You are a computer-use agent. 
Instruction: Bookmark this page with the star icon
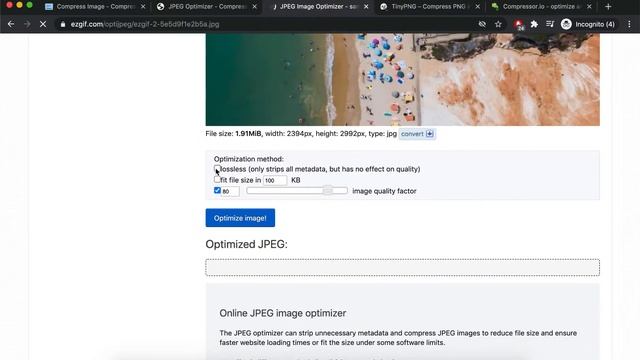click(498, 24)
